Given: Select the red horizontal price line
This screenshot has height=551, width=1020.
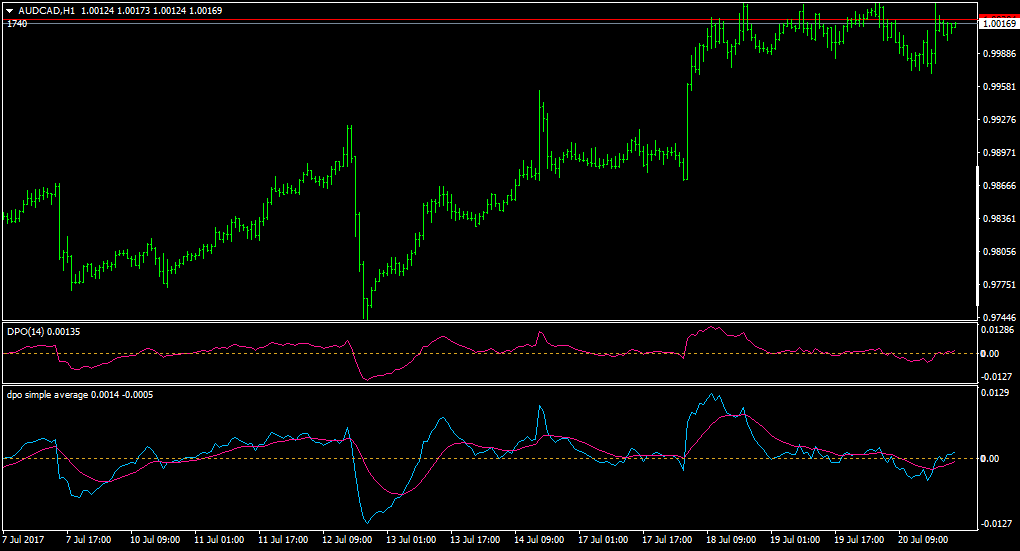Looking at the screenshot, I should coord(490,20).
